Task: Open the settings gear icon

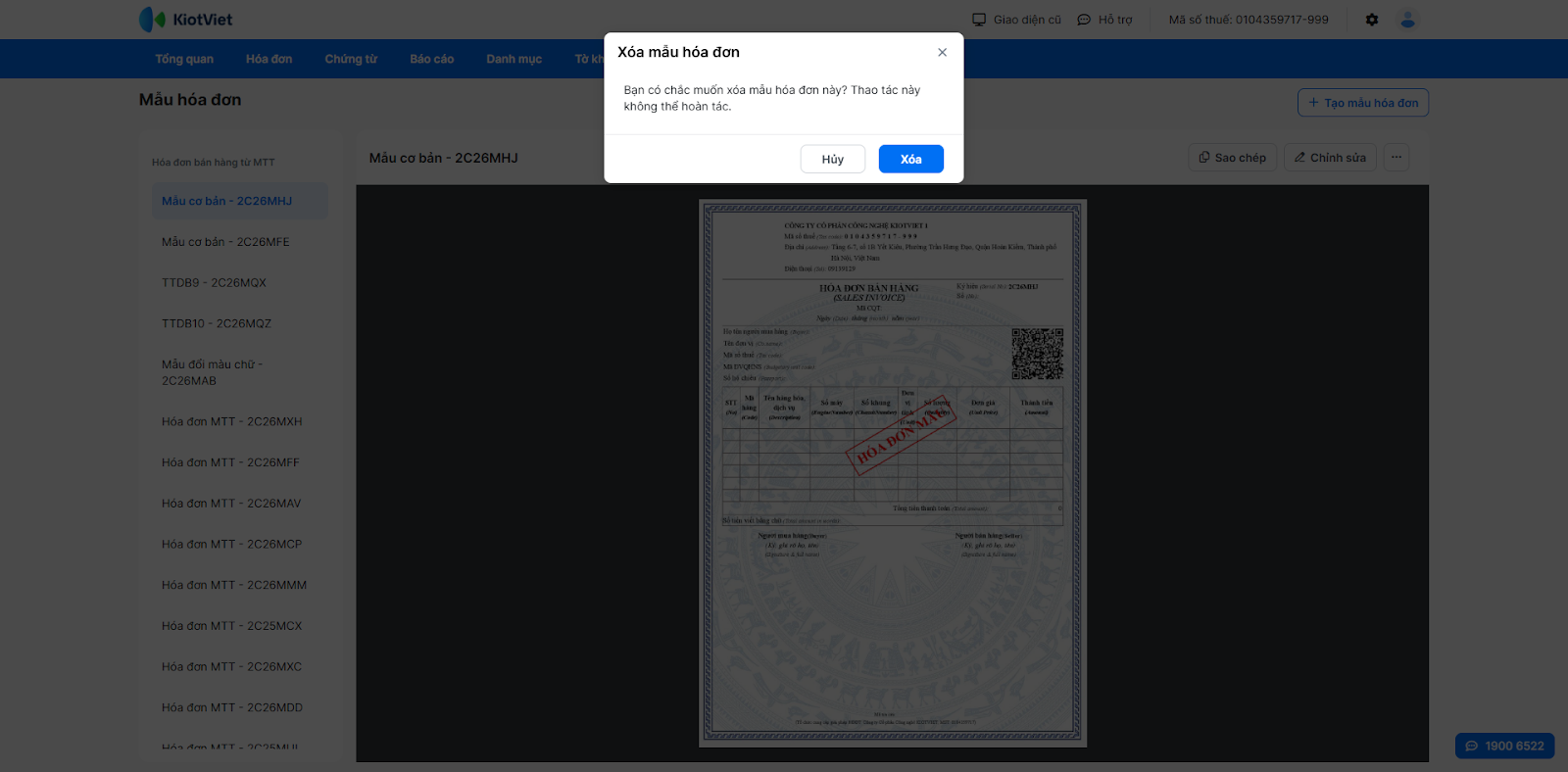Action: pos(1372,20)
